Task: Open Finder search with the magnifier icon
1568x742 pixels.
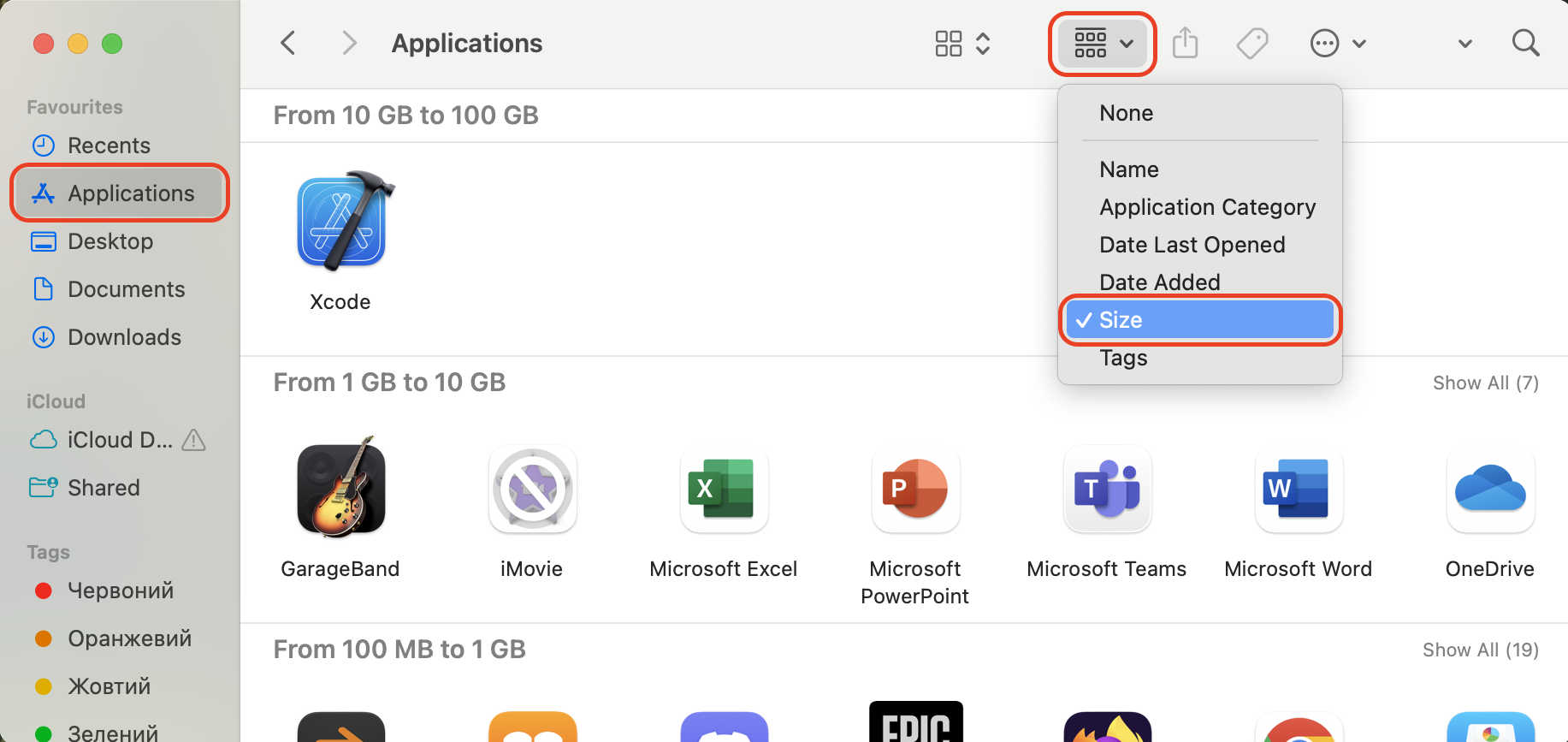Action: (x=1525, y=43)
